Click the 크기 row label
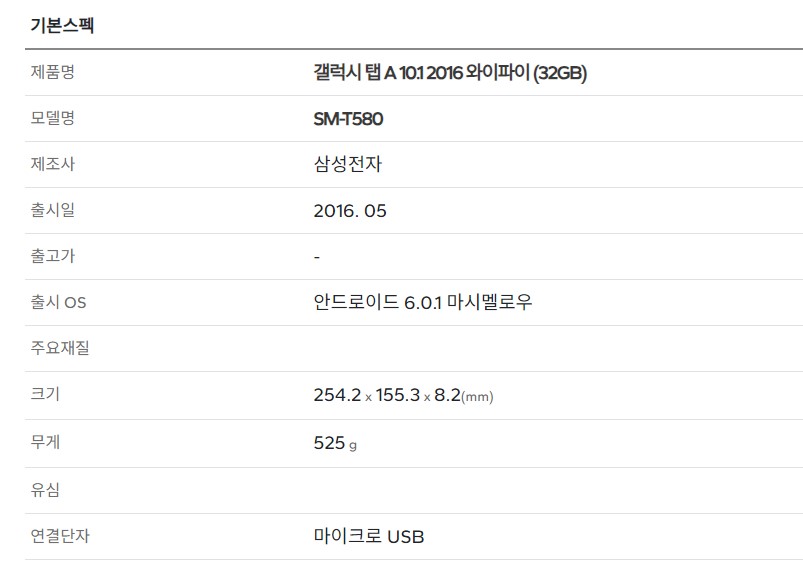803x577 pixels. tap(45, 394)
